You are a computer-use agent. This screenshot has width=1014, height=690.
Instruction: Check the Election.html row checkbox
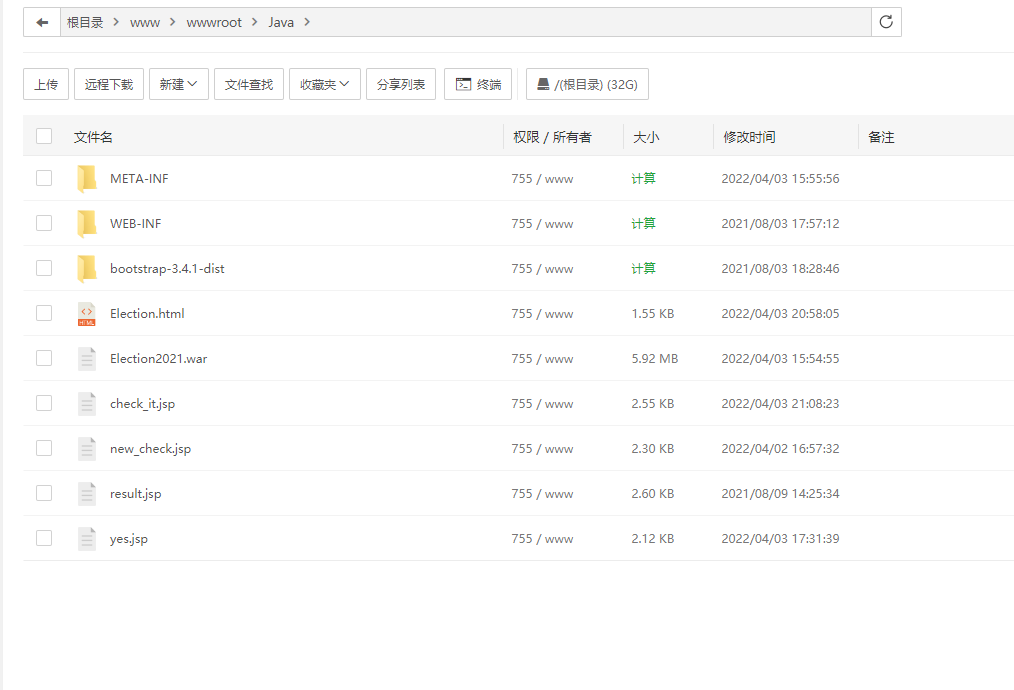tap(44, 313)
